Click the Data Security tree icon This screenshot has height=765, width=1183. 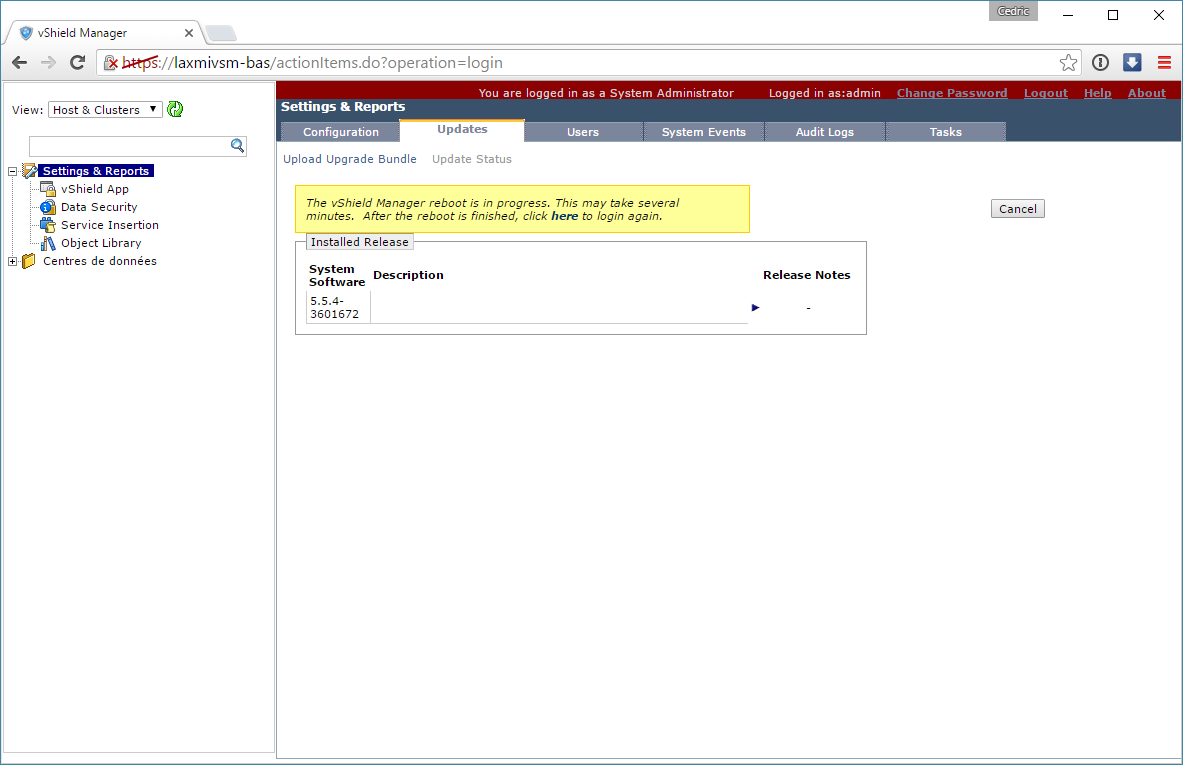click(48, 207)
